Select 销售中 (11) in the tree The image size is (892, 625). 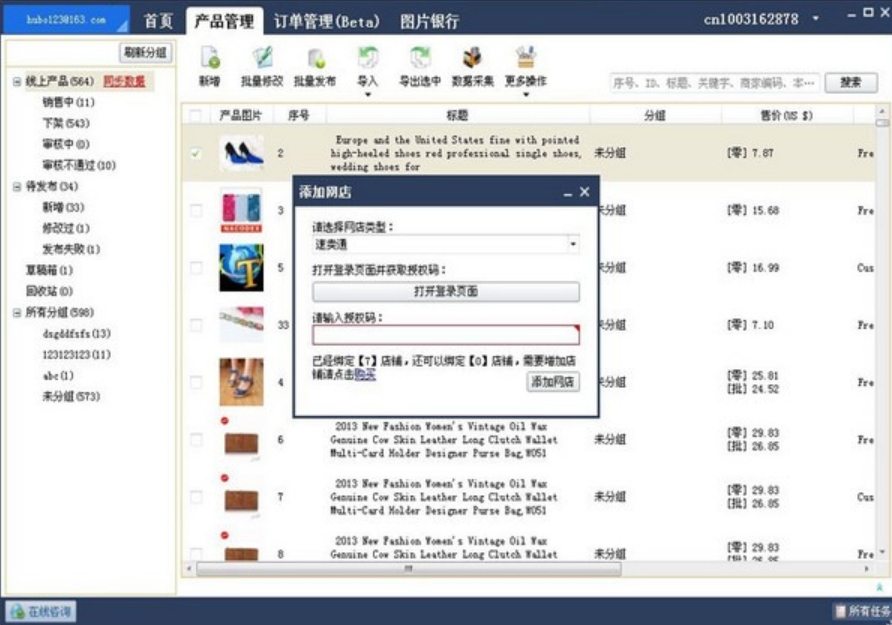tap(68, 102)
